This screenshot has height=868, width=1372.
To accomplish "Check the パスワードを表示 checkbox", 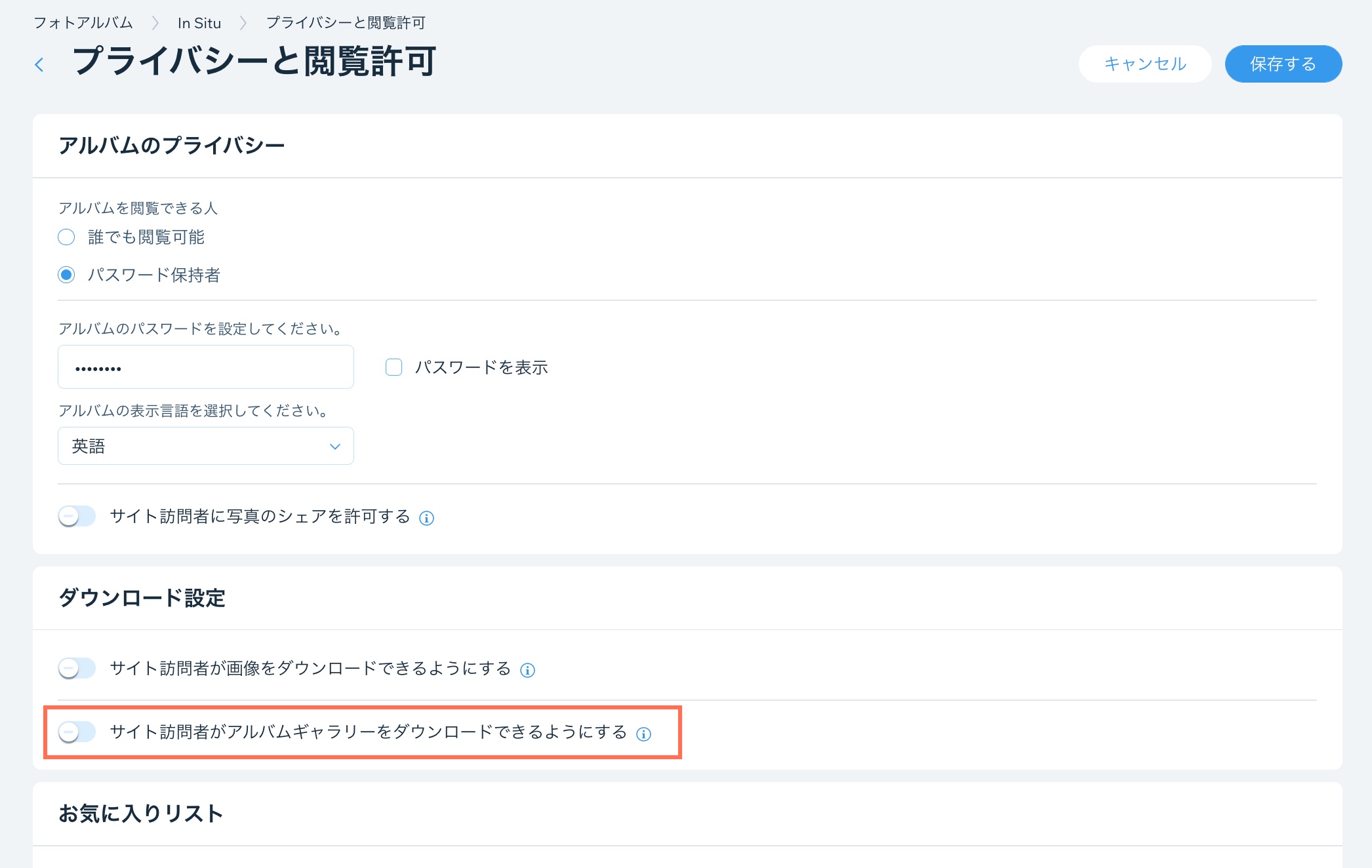I will tap(393, 367).
